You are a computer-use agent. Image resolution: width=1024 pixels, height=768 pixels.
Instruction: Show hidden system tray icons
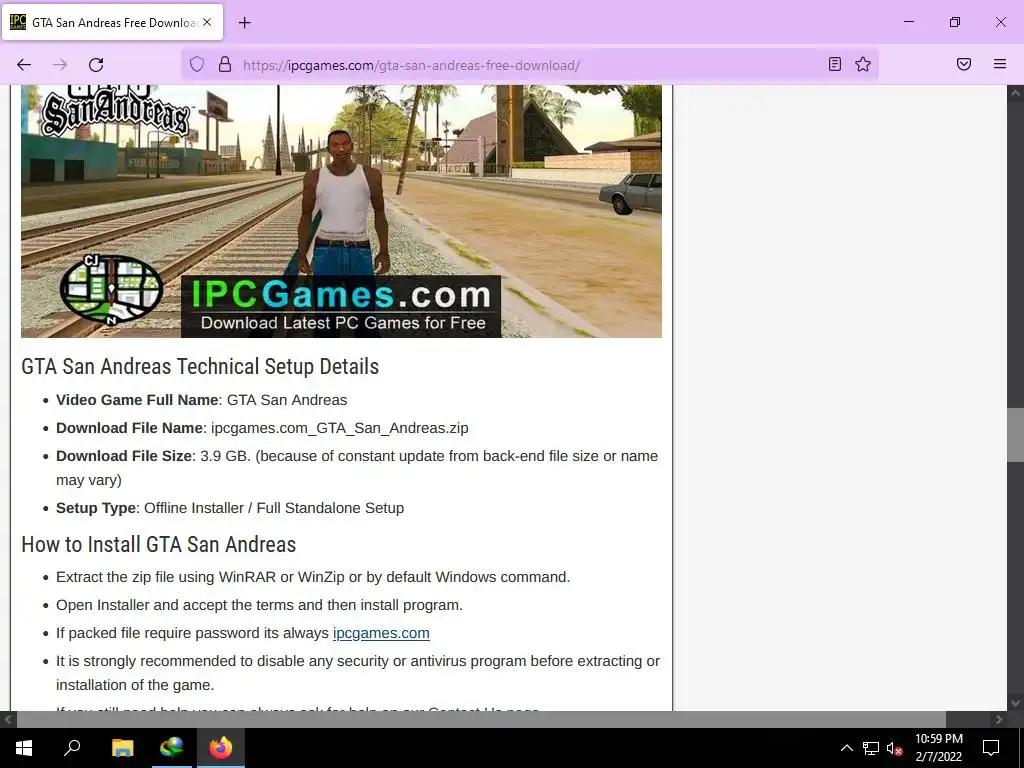846,748
